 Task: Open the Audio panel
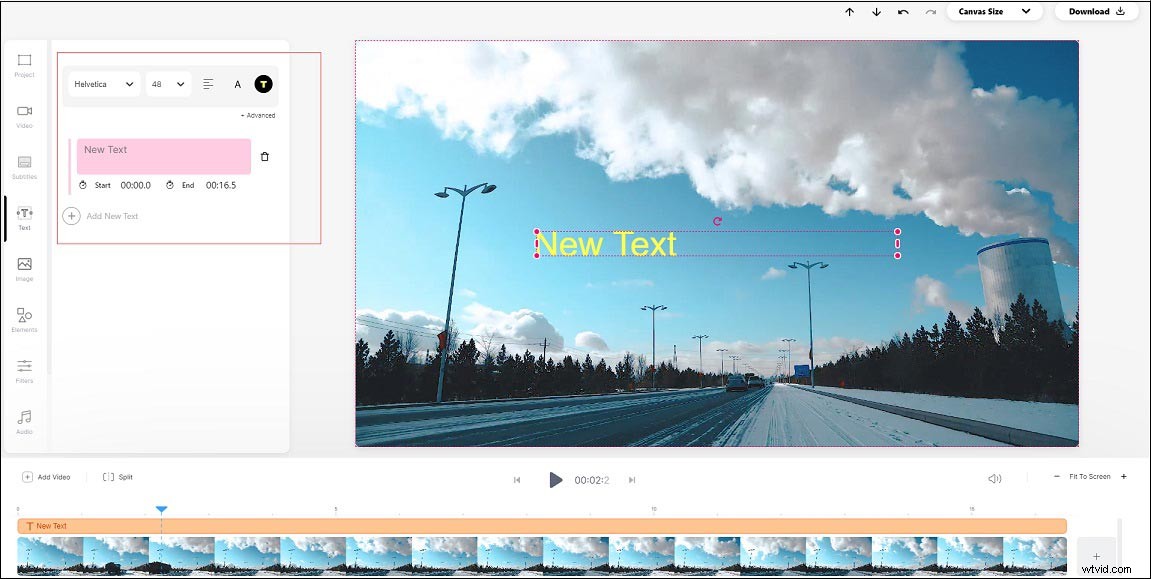tap(24, 422)
